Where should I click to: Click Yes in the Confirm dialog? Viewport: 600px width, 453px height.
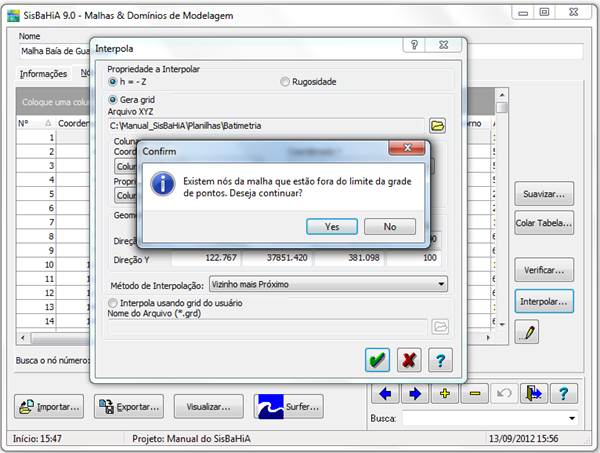(x=332, y=226)
